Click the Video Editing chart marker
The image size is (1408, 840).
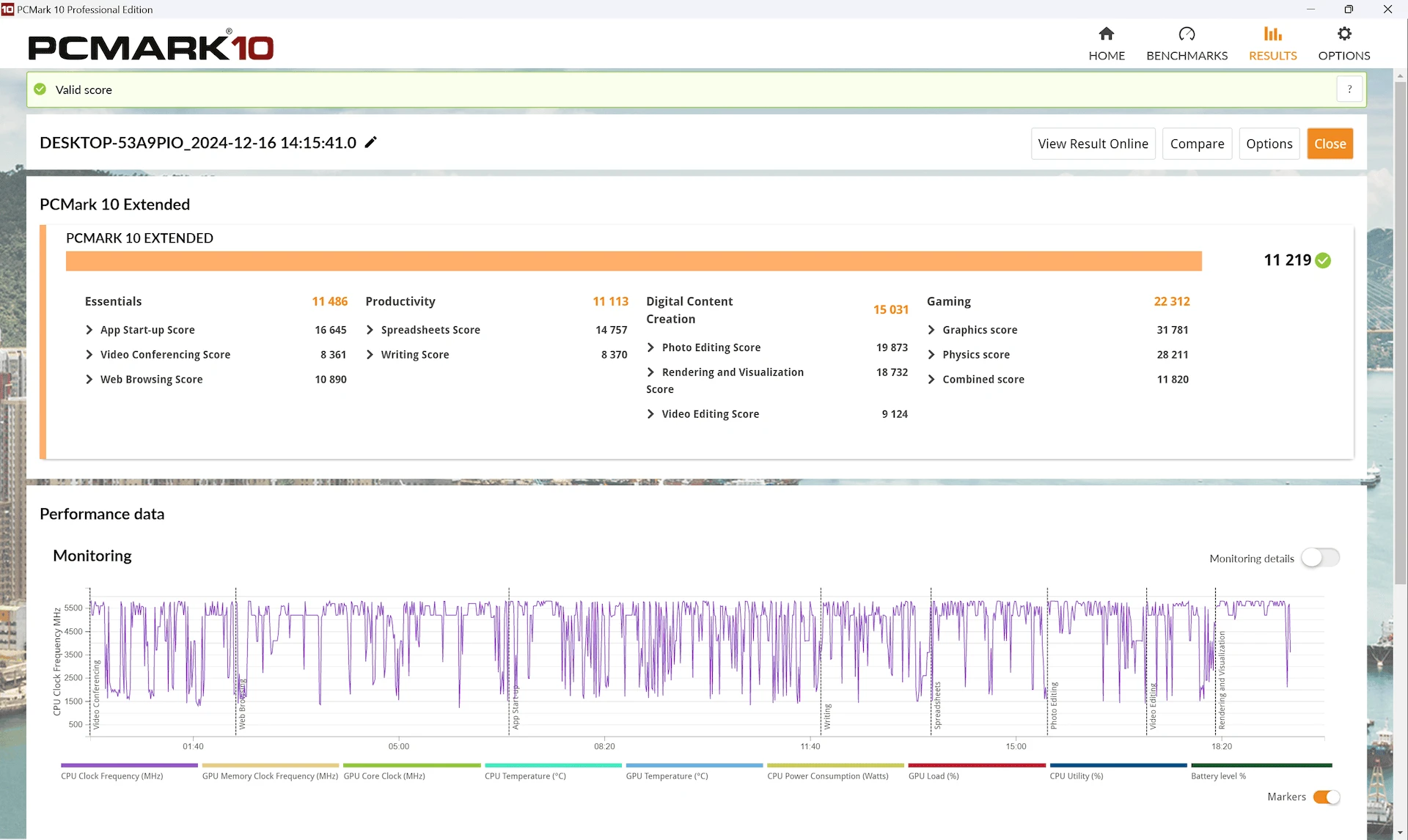pos(1153,706)
